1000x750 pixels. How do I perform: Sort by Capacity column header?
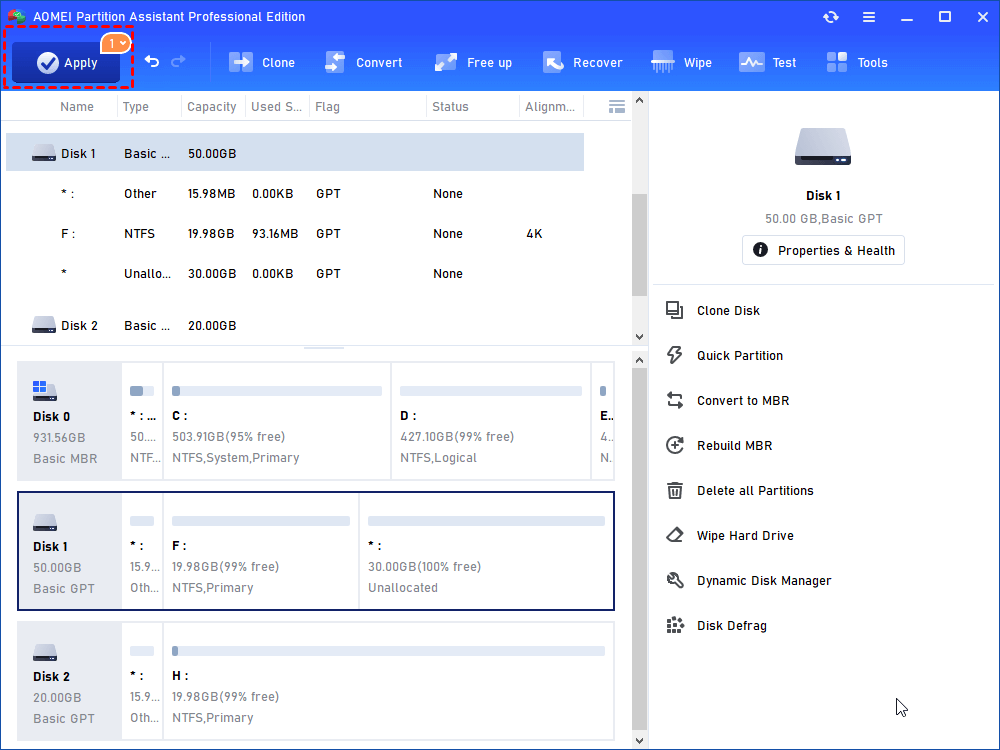click(x=212, y=107)
